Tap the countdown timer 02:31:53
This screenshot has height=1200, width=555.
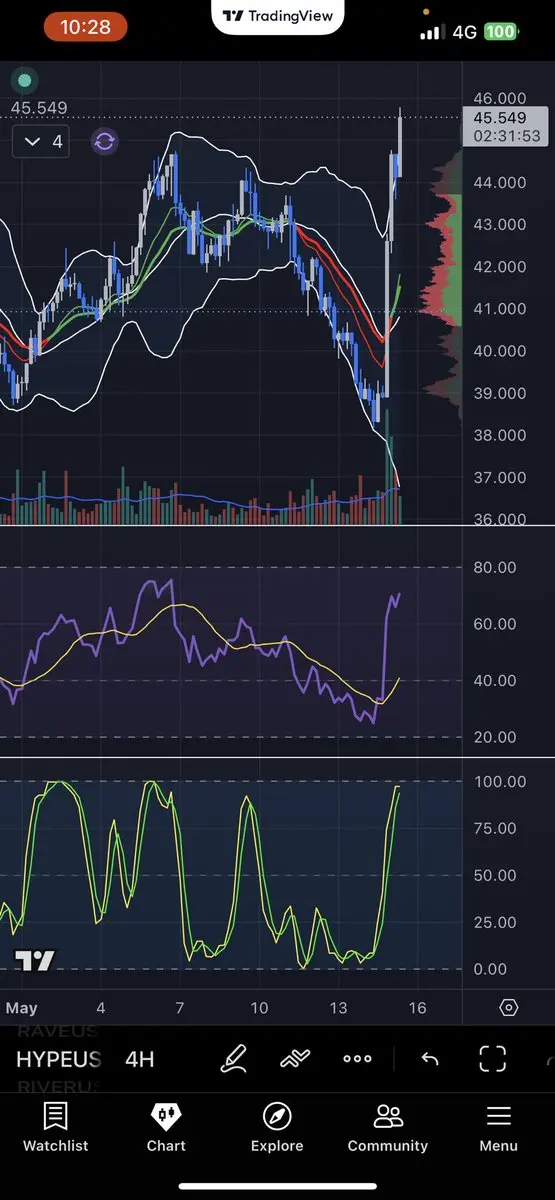point(509,135)
